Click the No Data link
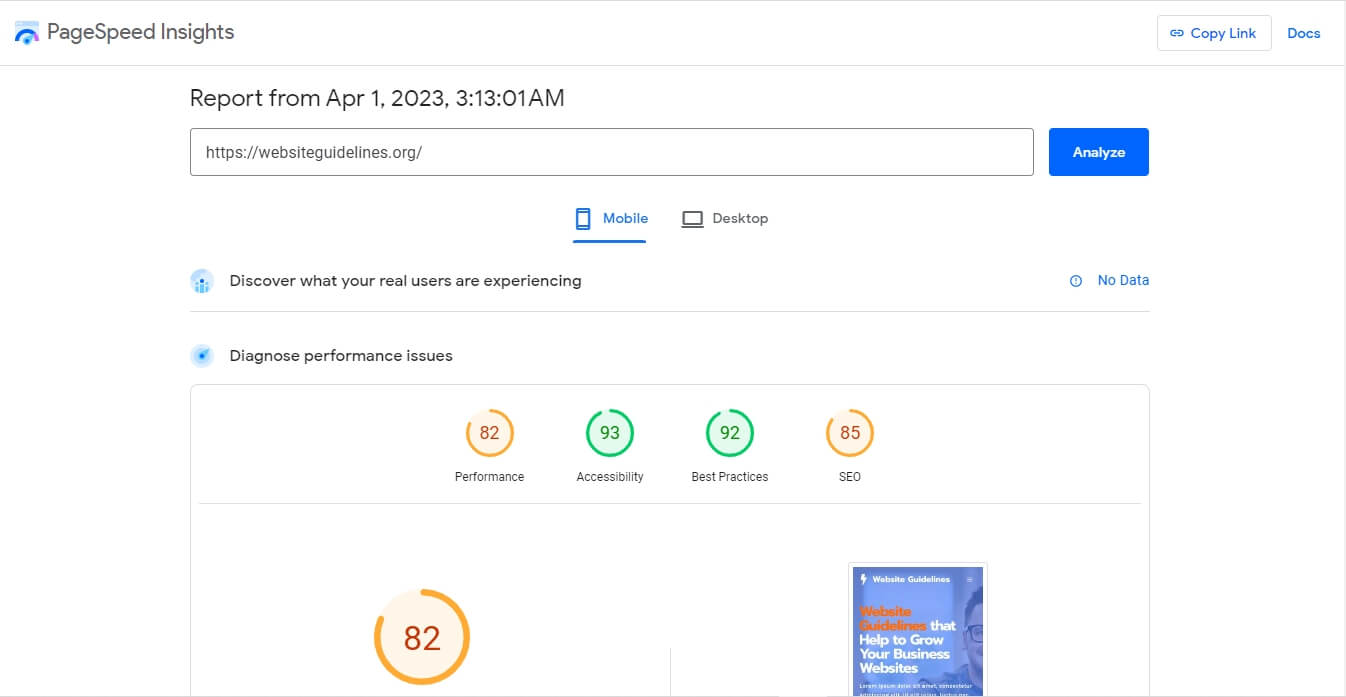 coord(1123,280)
